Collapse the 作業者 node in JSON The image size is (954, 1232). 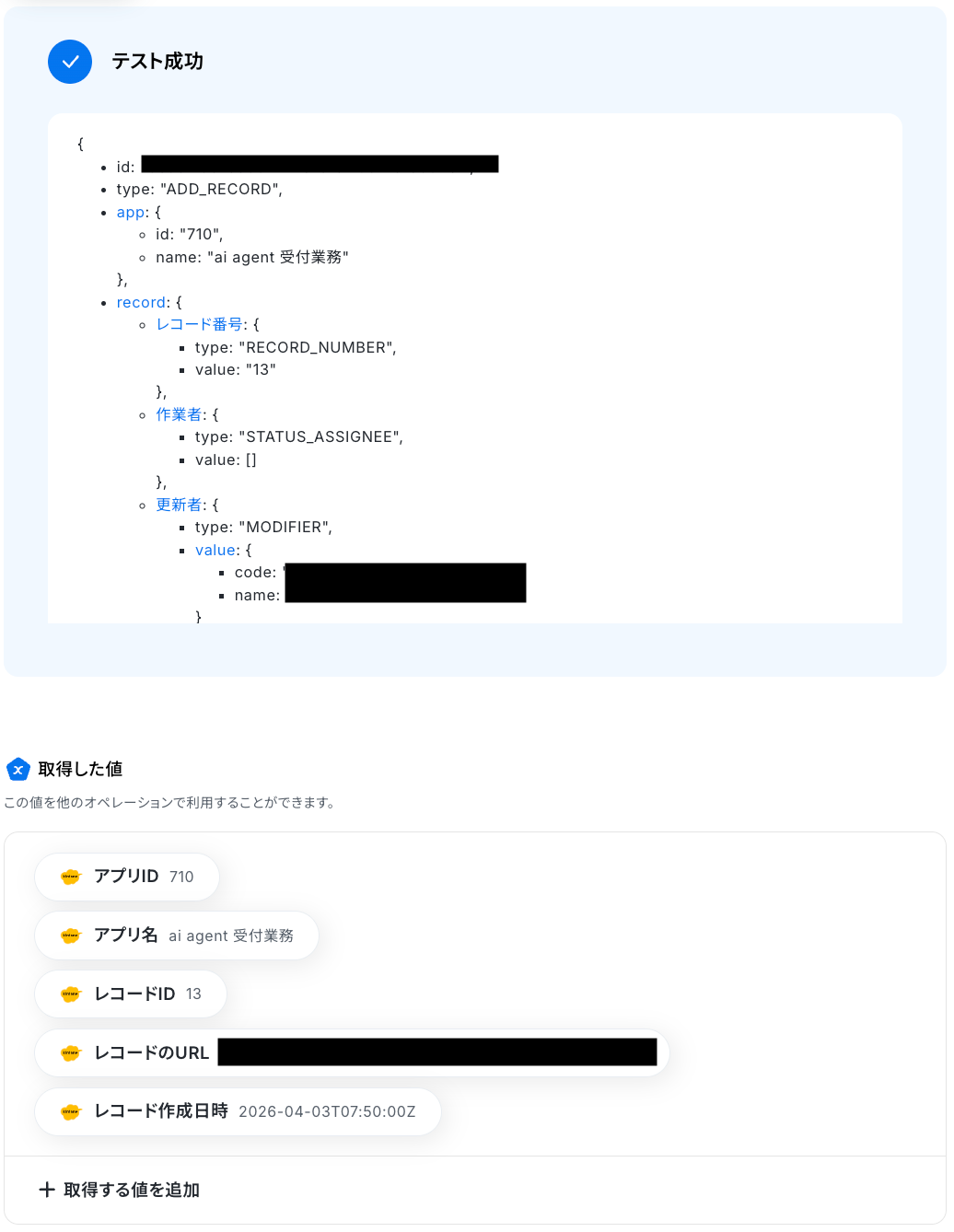click(x=179, y=414)
